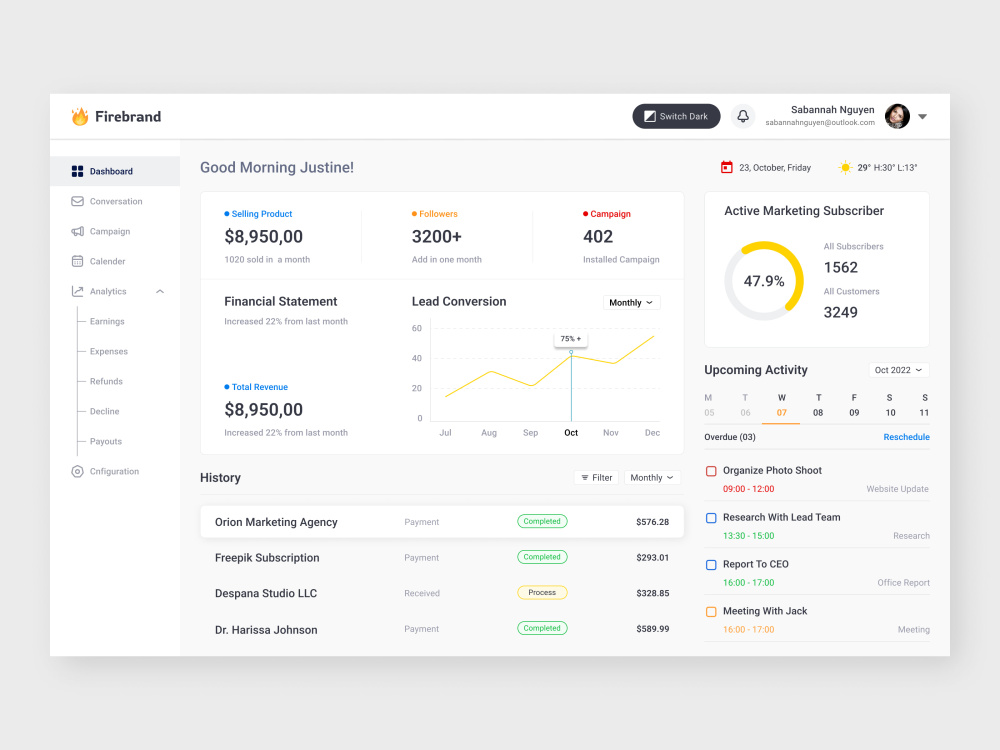Check the Research With Lead Team checkbox
Screen dimensions: 1000x750
(x=711, y=518)
